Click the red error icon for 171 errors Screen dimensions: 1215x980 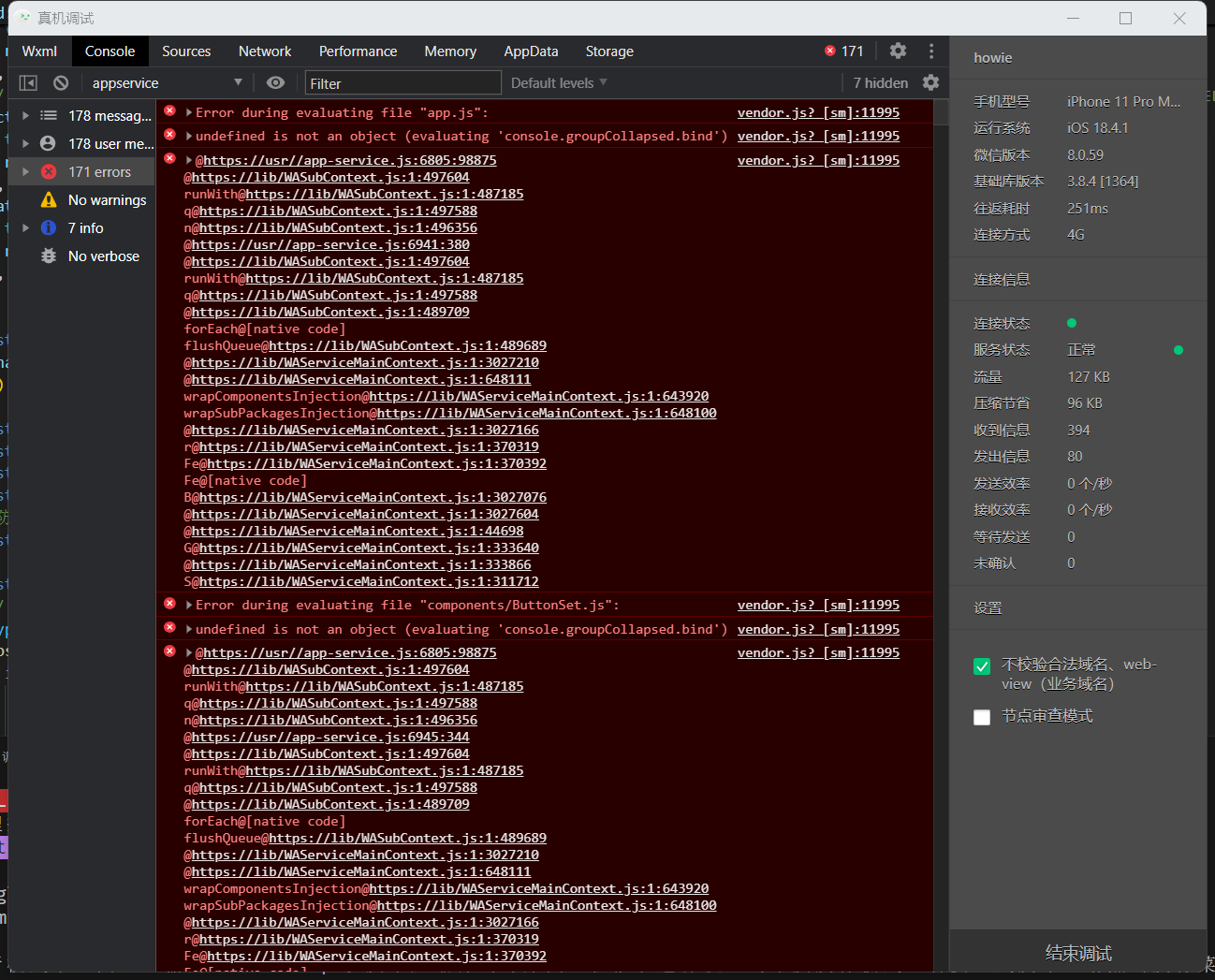49,171
